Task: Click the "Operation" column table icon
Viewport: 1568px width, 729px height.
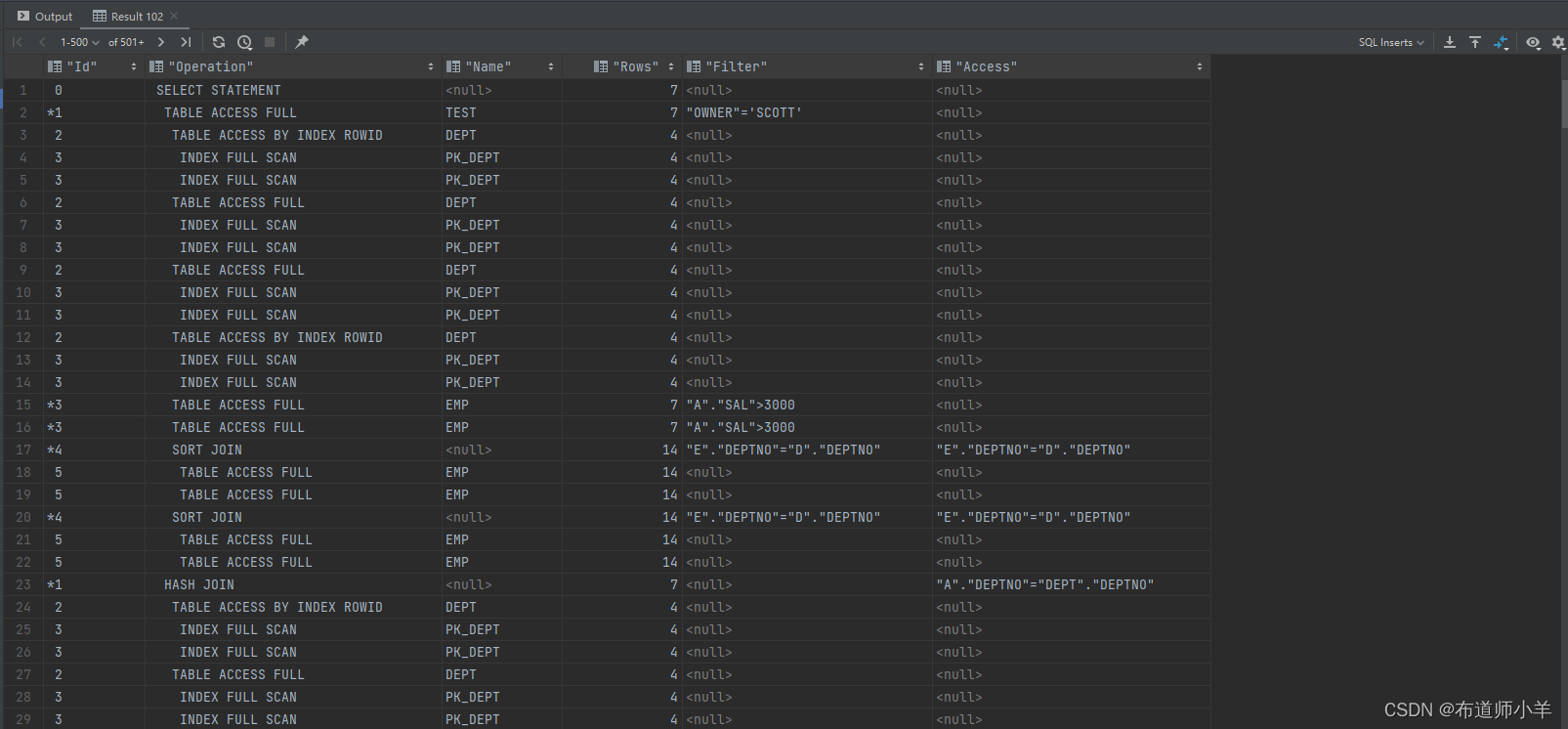Action: coord(156,66)
